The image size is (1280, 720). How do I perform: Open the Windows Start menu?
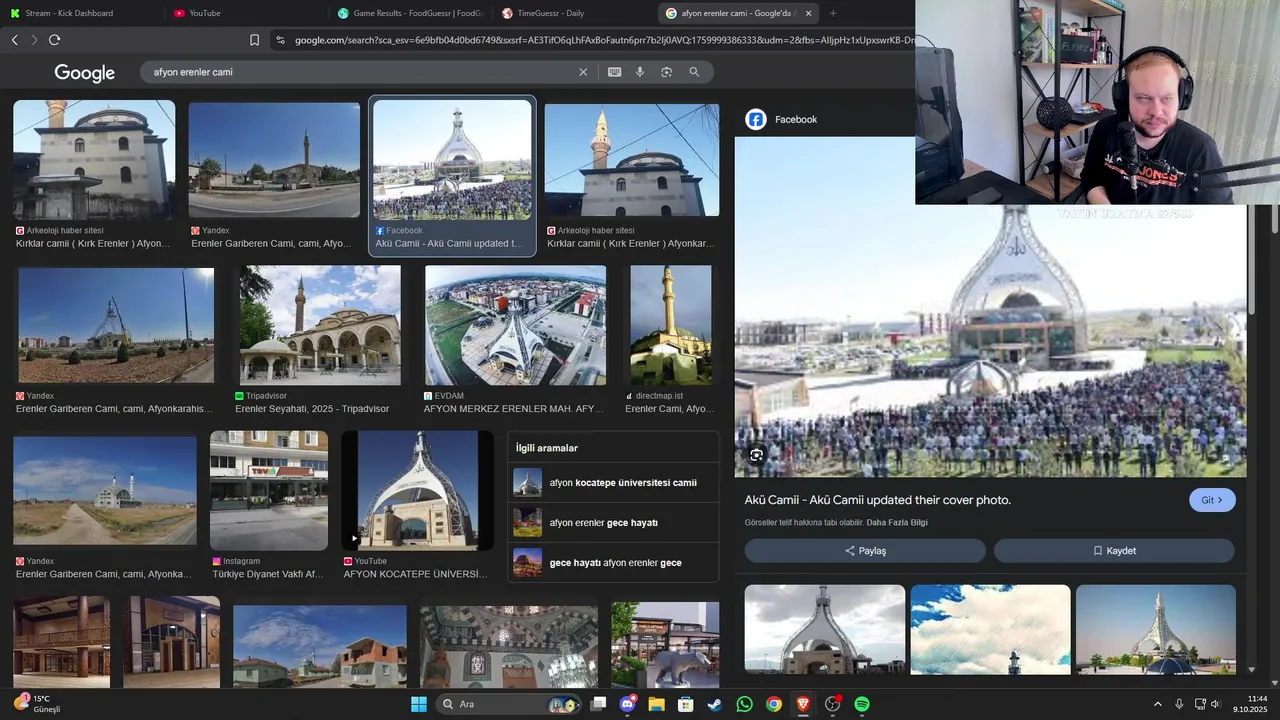(419, 704)
